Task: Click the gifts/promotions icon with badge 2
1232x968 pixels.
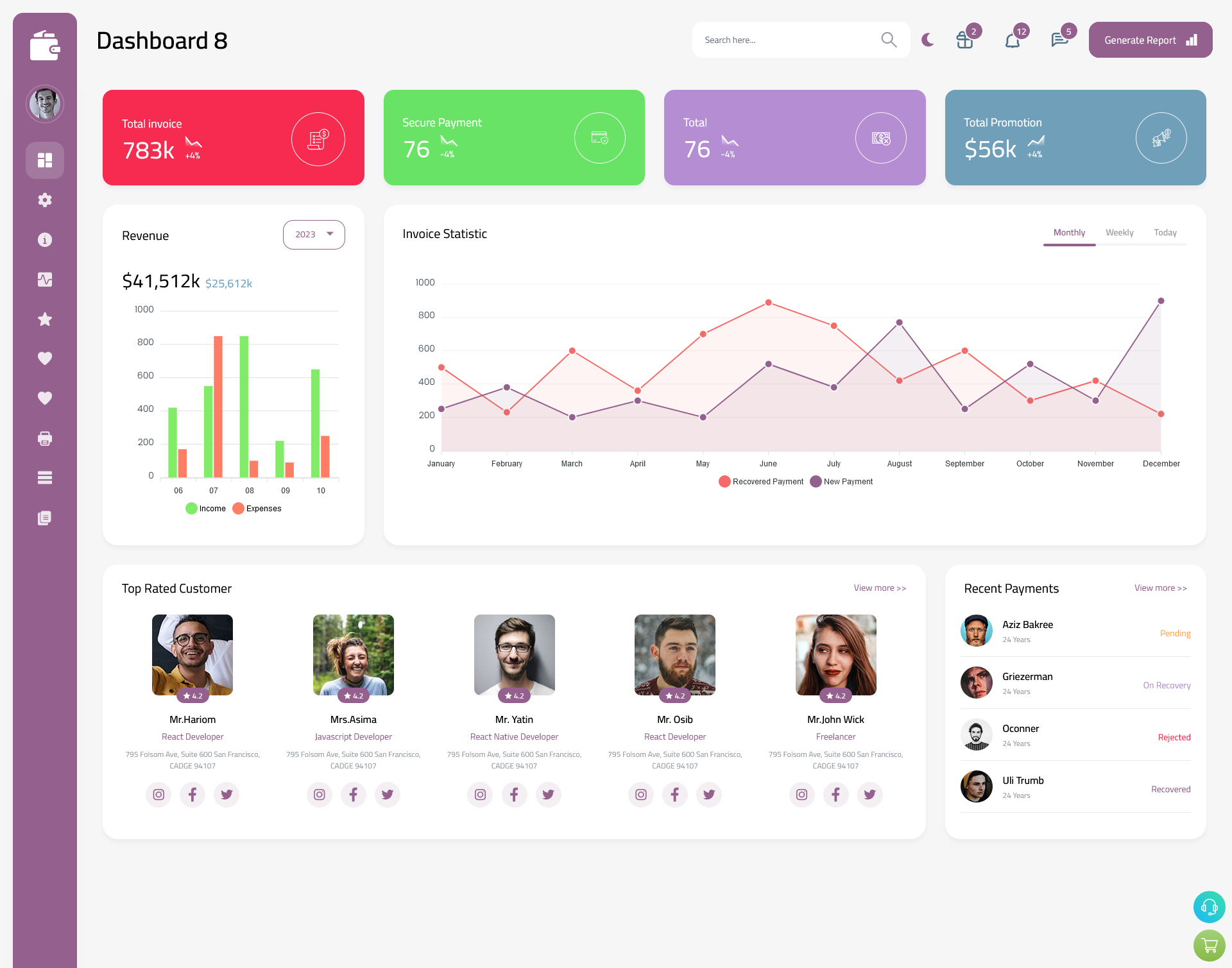Action: pyautogui.click(x=963, y=40)
